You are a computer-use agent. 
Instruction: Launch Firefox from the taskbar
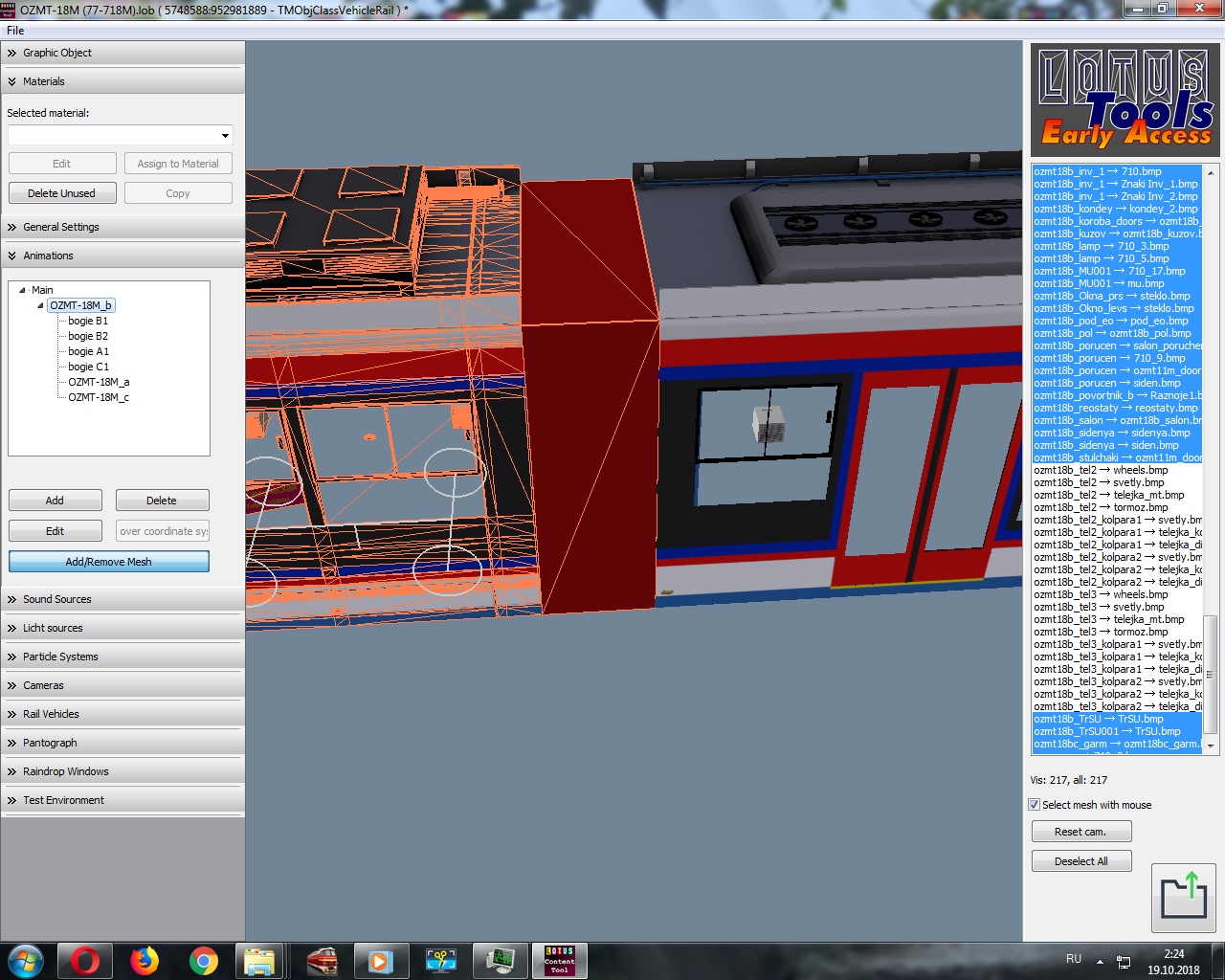coord(145,960)
